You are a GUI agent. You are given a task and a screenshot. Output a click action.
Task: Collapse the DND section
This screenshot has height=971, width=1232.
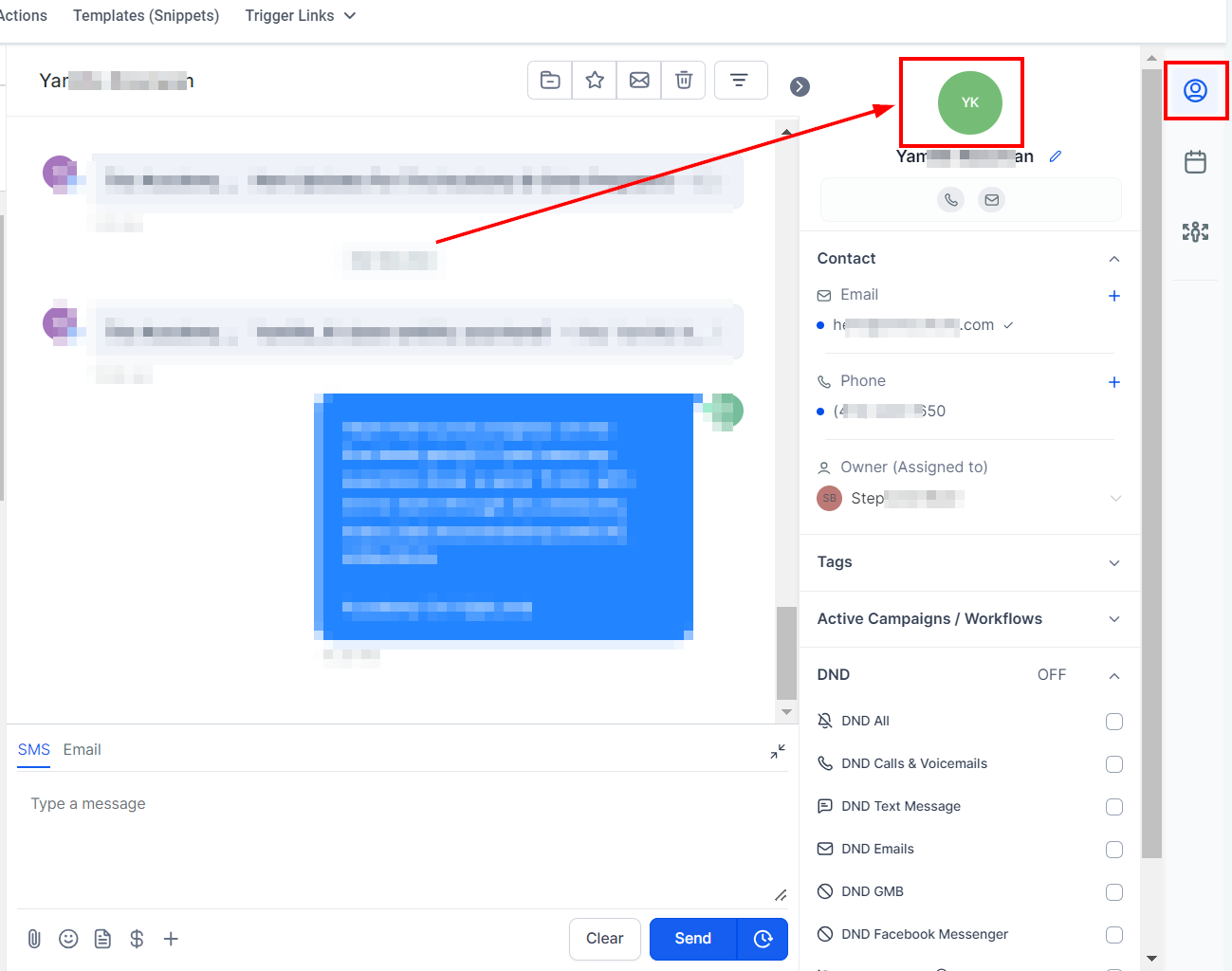click(x=1114, y=676)
